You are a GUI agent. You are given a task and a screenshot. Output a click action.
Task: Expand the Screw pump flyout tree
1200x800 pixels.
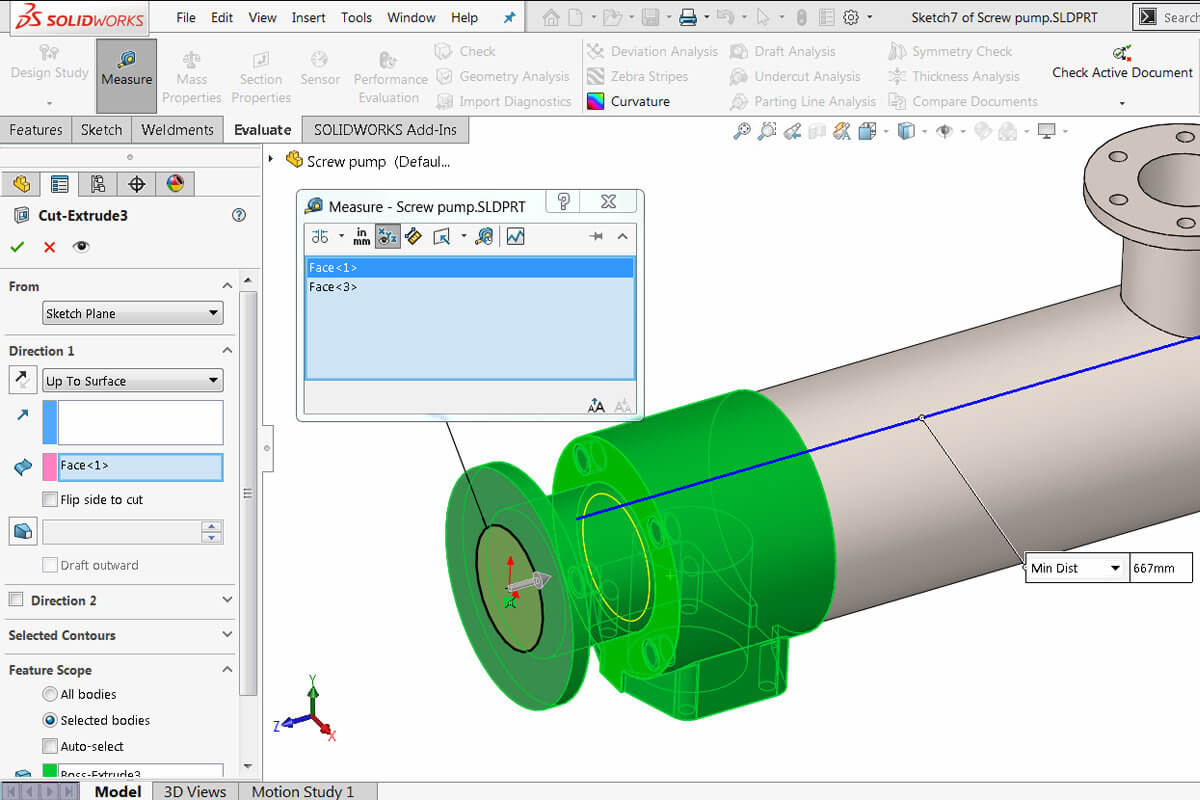coord(271,160)
